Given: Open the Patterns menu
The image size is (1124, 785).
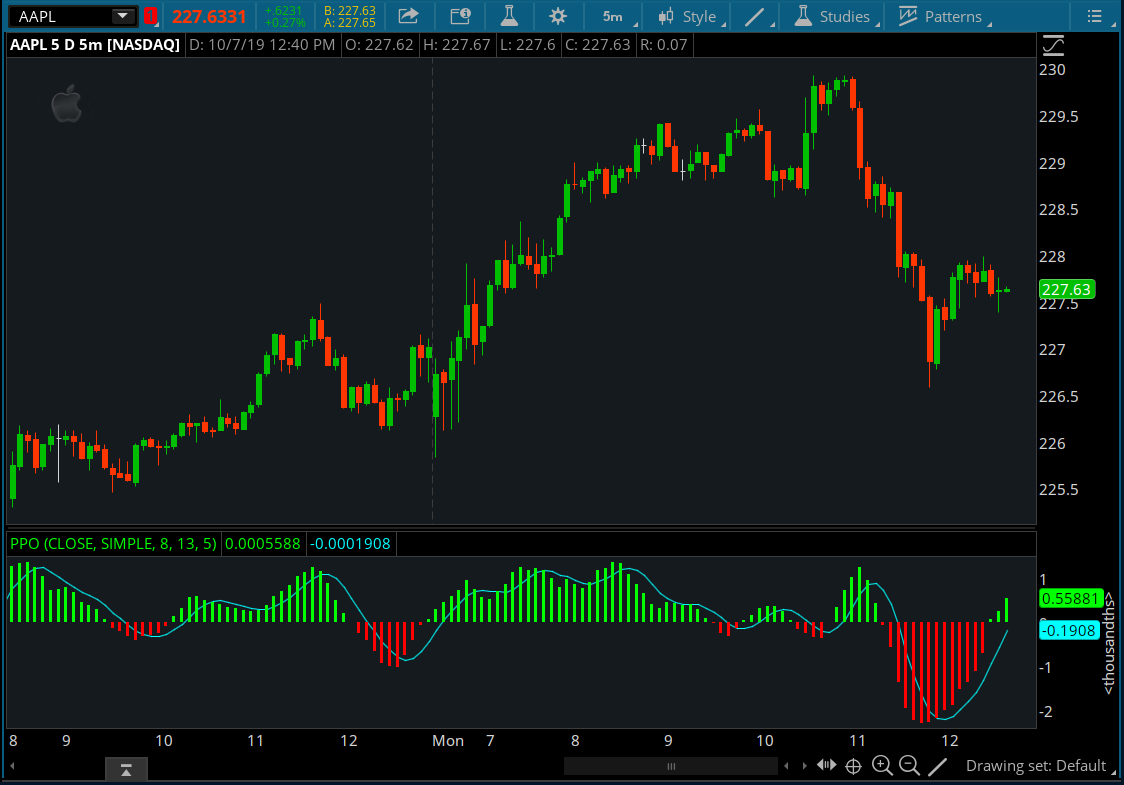Looking at the screenshot, I should tap(939, 16).
